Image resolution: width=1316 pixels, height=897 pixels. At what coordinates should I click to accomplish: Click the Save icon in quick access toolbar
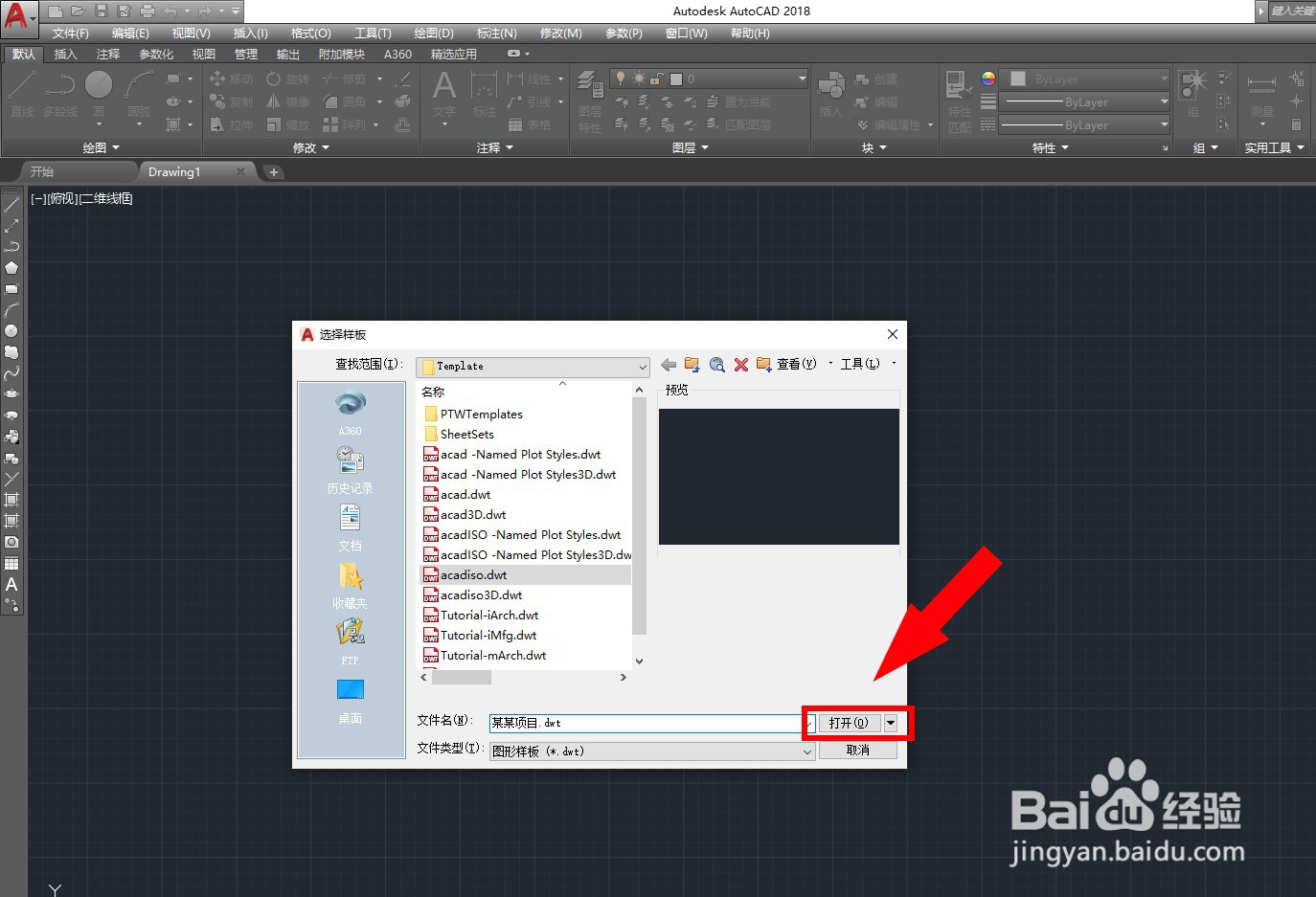101,11
